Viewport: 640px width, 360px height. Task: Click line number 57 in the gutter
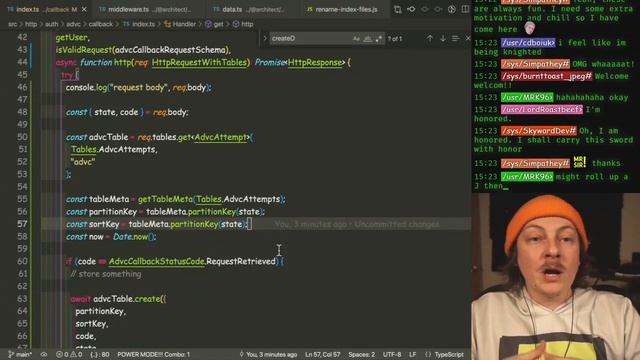pyautogui.click(x=22, y=224)
